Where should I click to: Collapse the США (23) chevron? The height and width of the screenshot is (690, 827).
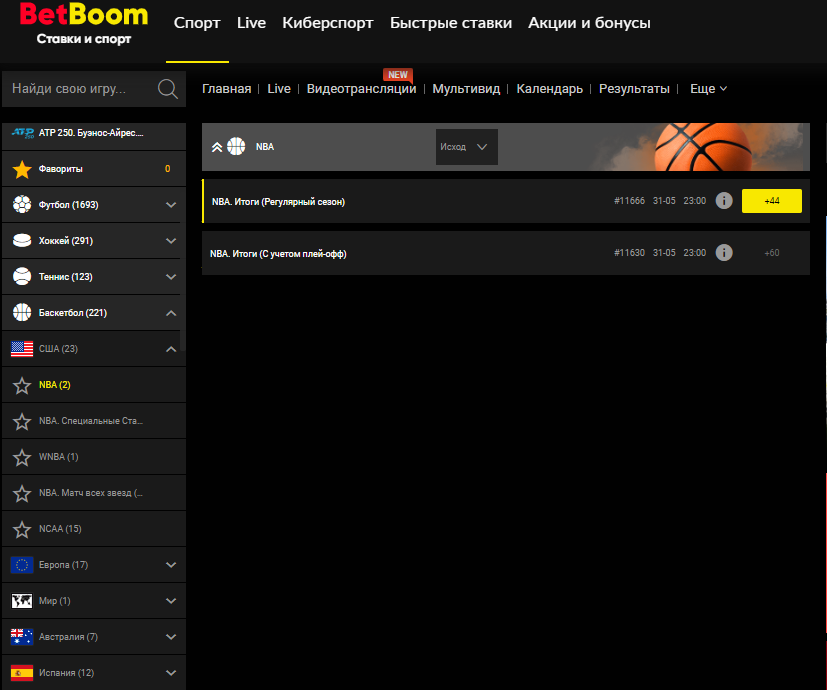pos(171,349)
